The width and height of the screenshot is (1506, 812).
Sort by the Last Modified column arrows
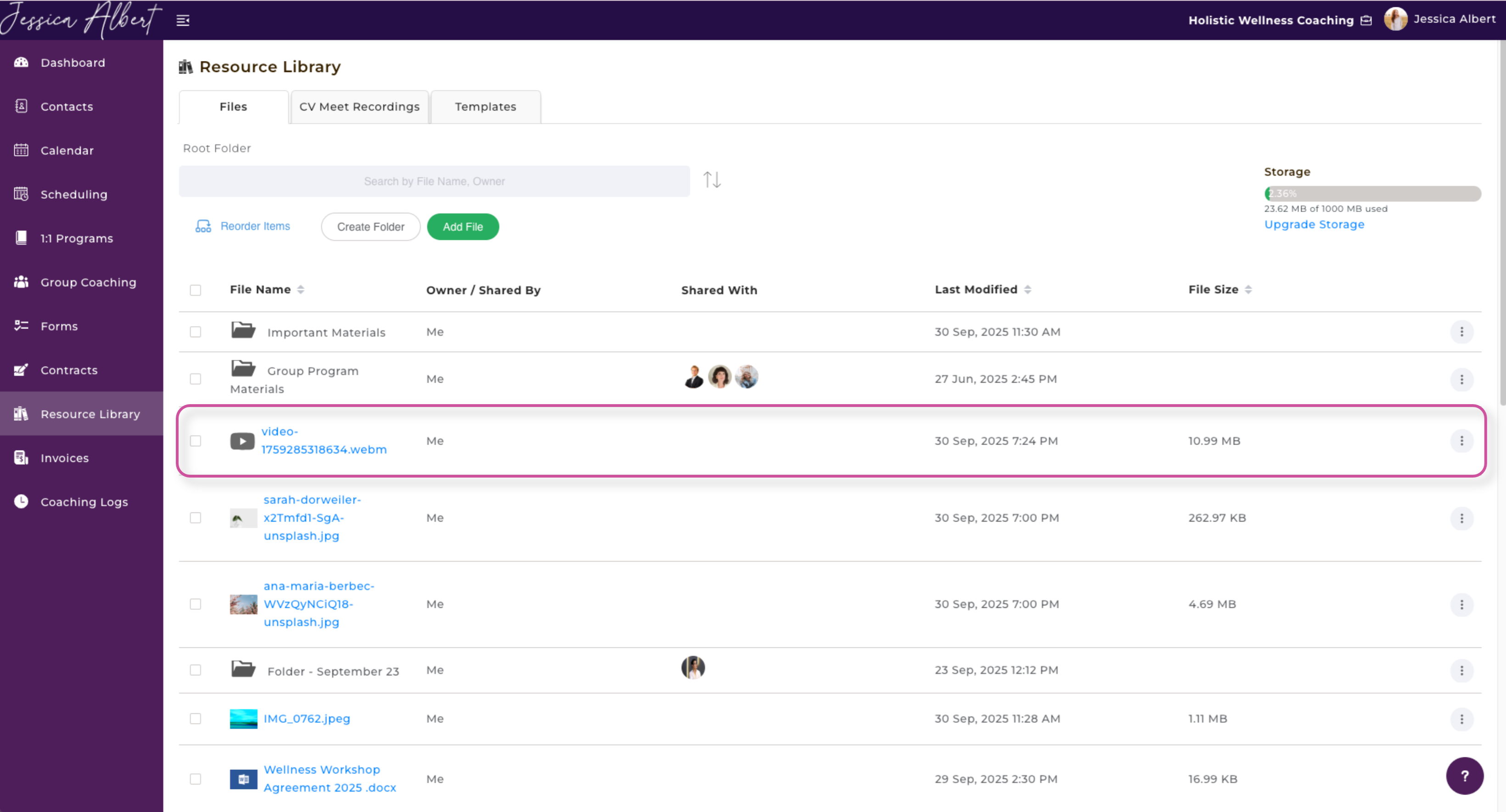click(1027, 290)
